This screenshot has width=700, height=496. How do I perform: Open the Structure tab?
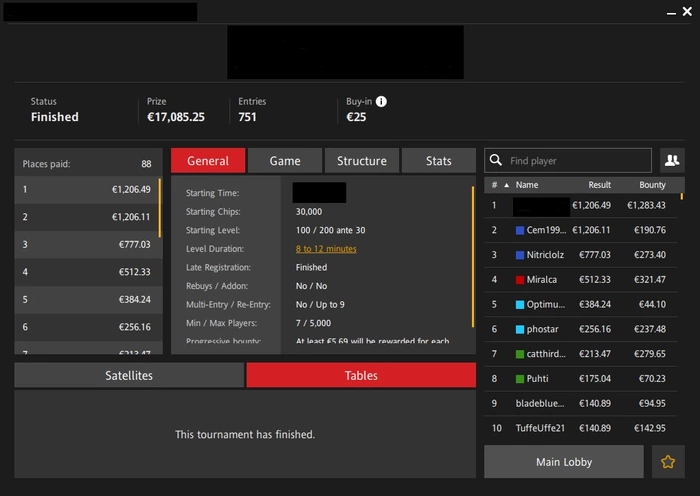coord(362,161)
